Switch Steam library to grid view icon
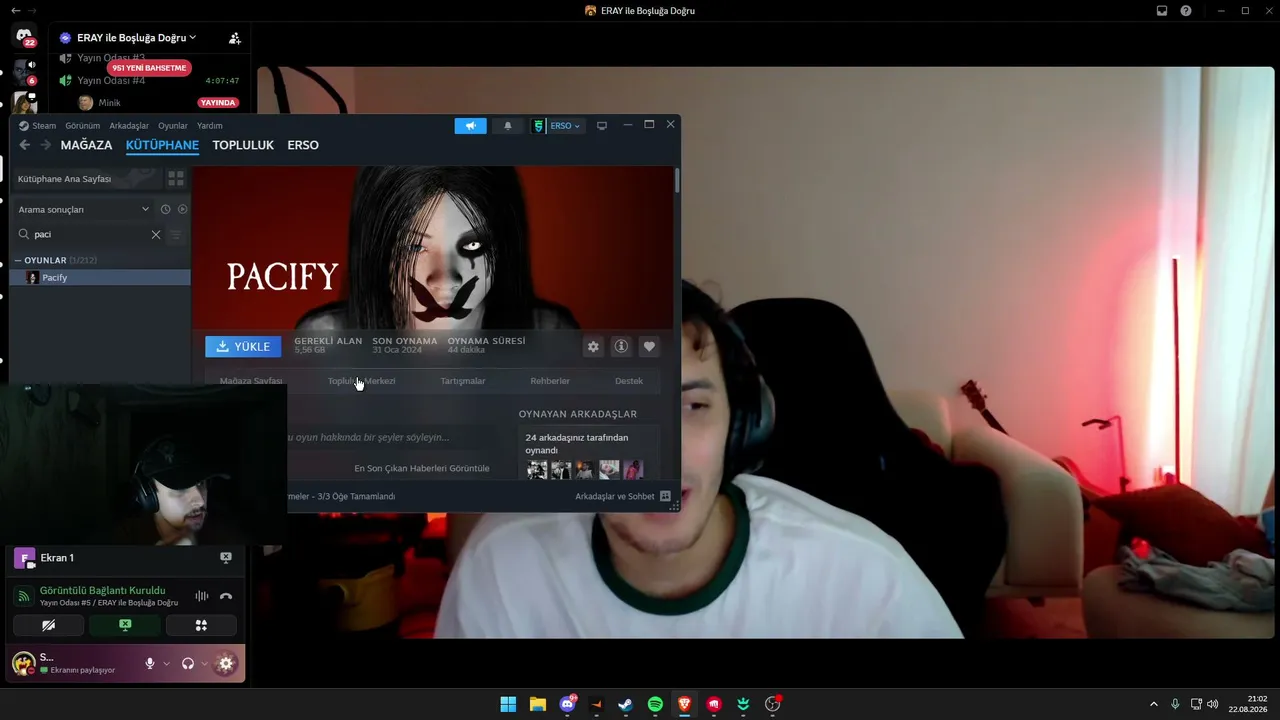The image size is (1280, 720). coord(176,179)
